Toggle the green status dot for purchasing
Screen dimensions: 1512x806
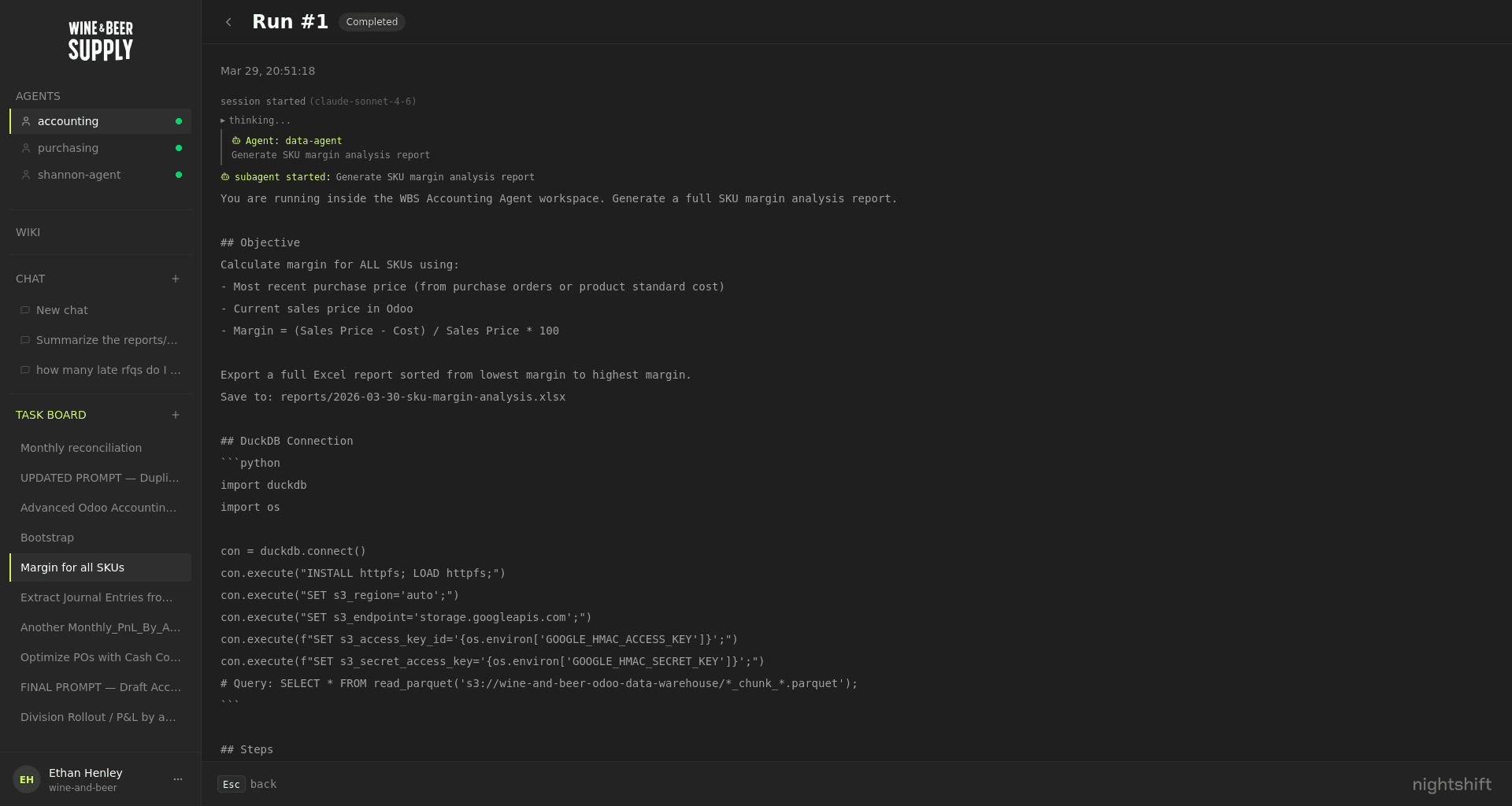[x=179, y=148]
